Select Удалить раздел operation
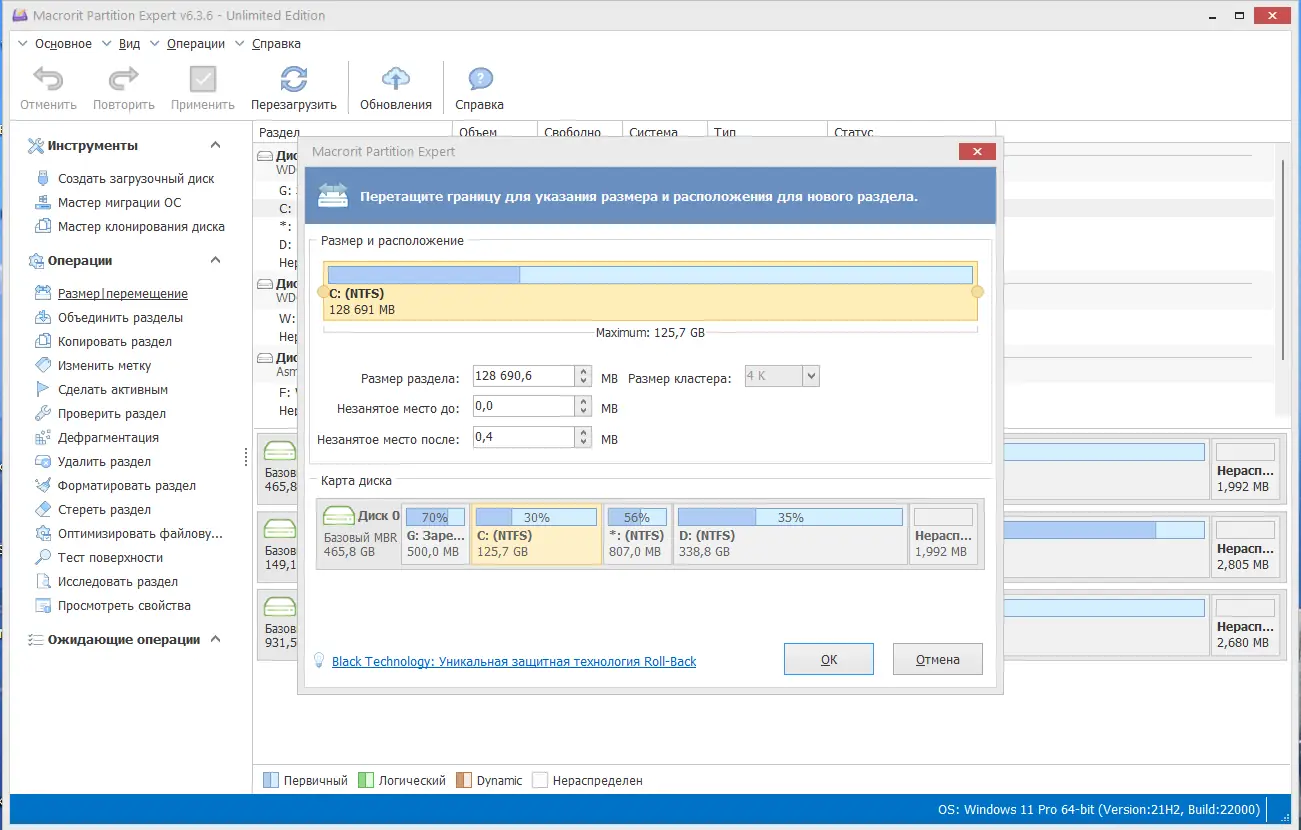The height and width of the screenshot is (830, 1301). click(x=105, y=462)
